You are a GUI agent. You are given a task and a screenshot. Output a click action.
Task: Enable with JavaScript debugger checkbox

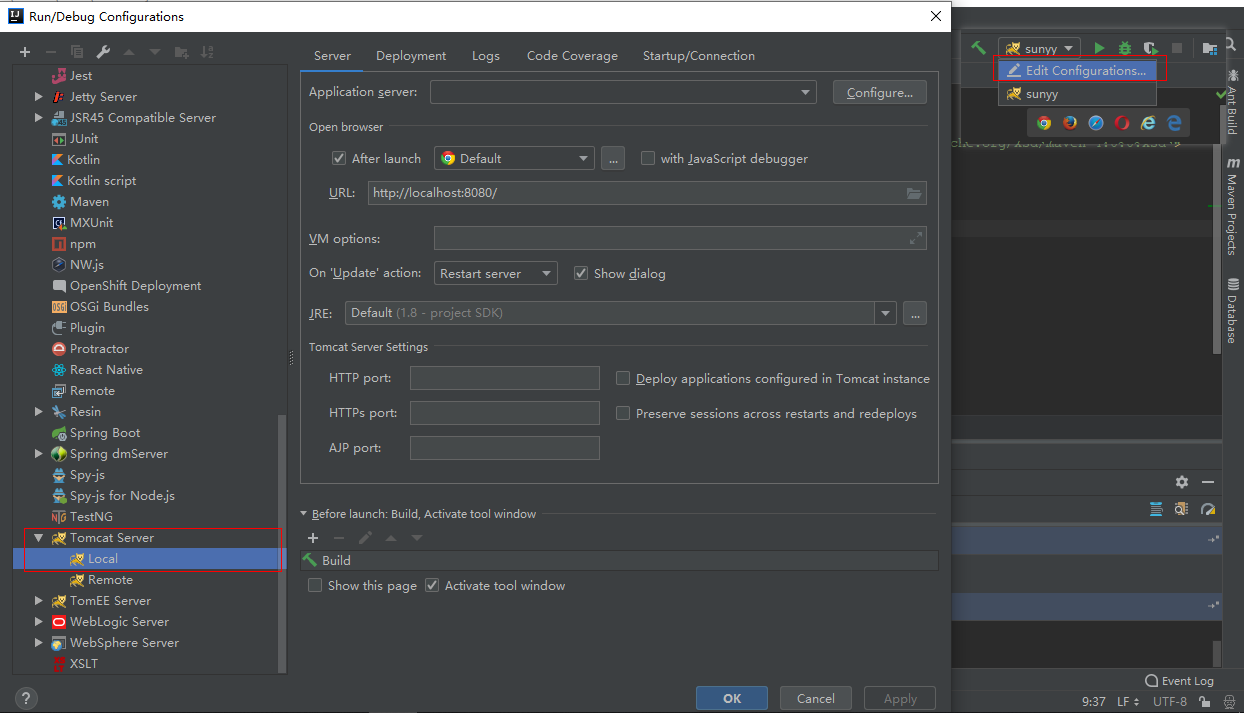[648, 158]
